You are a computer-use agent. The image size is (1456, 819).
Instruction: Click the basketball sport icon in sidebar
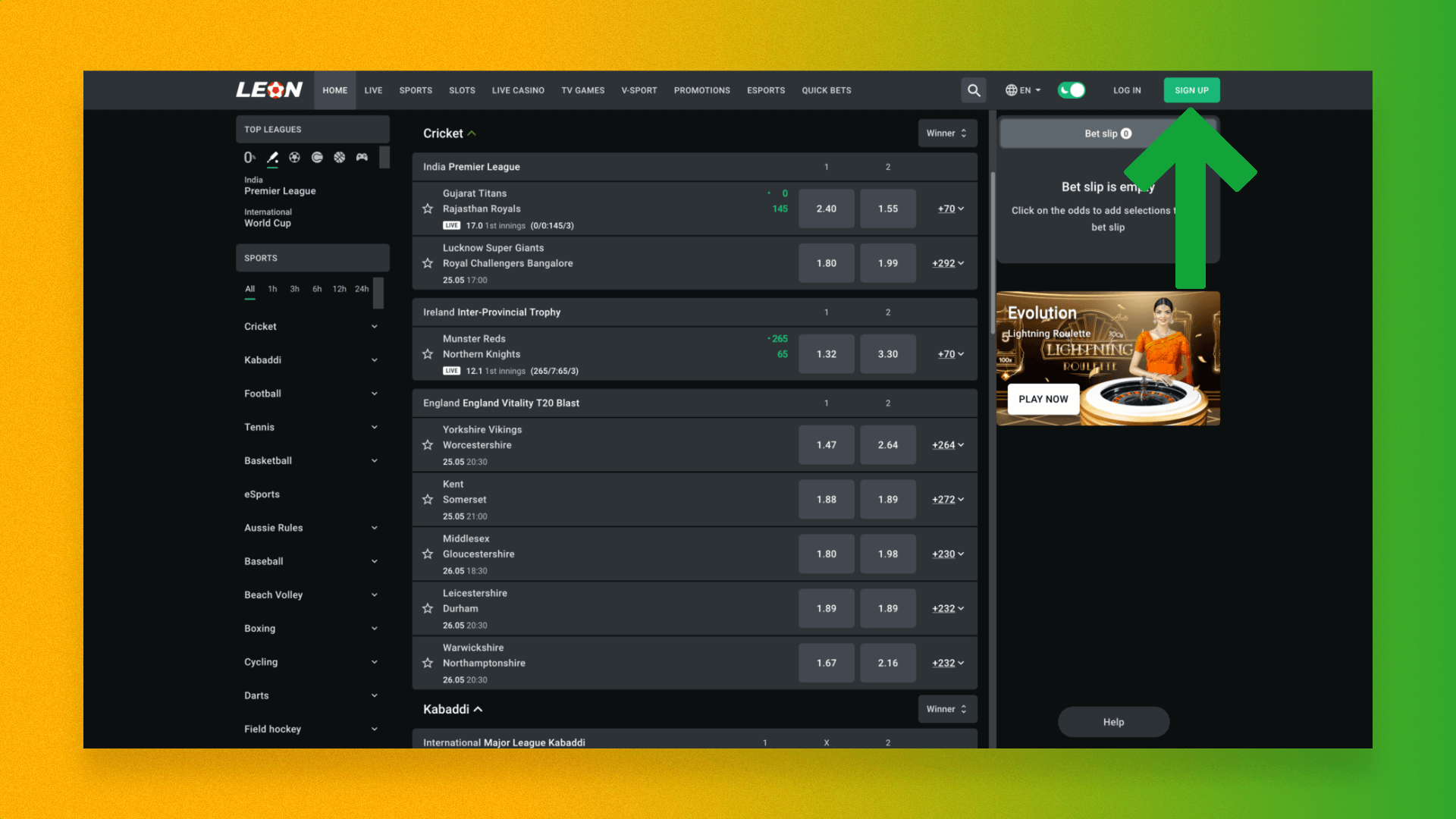[339, 157]
